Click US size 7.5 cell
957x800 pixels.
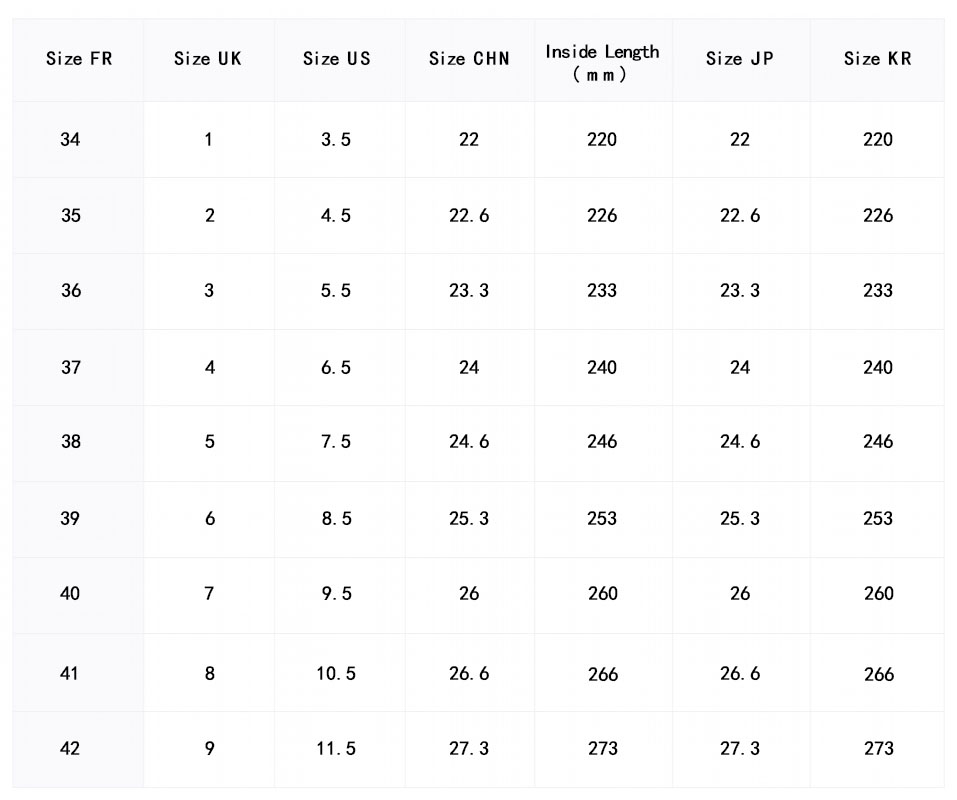tap(336, 442)
